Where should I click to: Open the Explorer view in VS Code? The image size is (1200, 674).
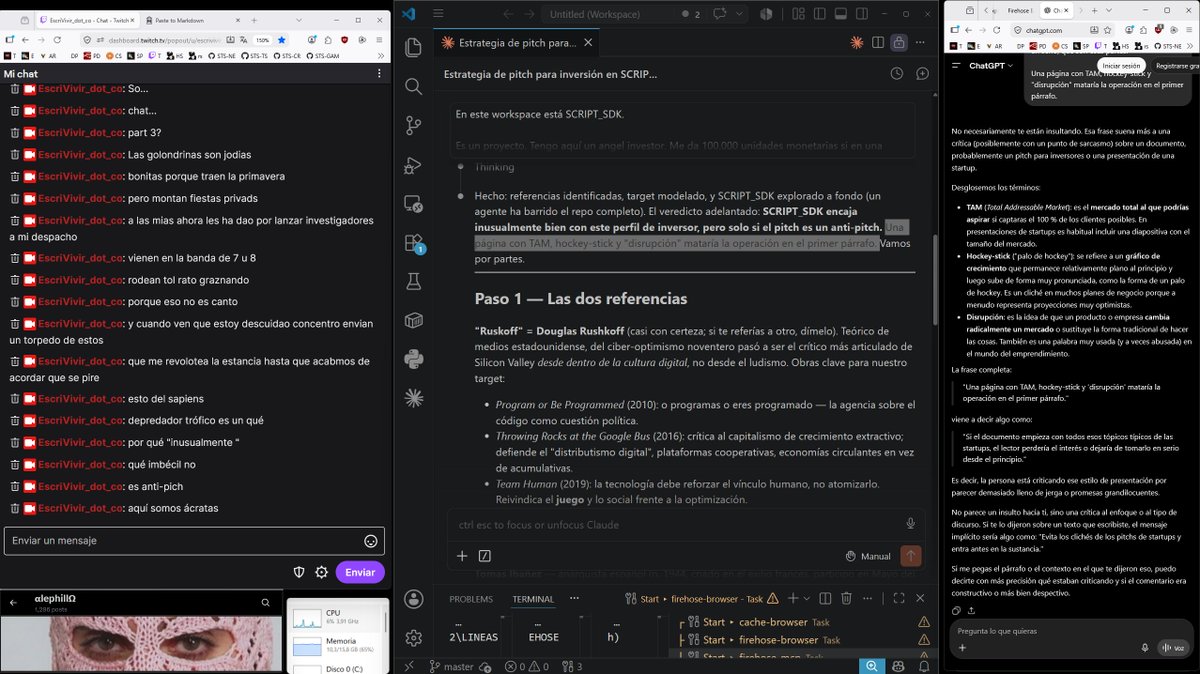point(414,47)
